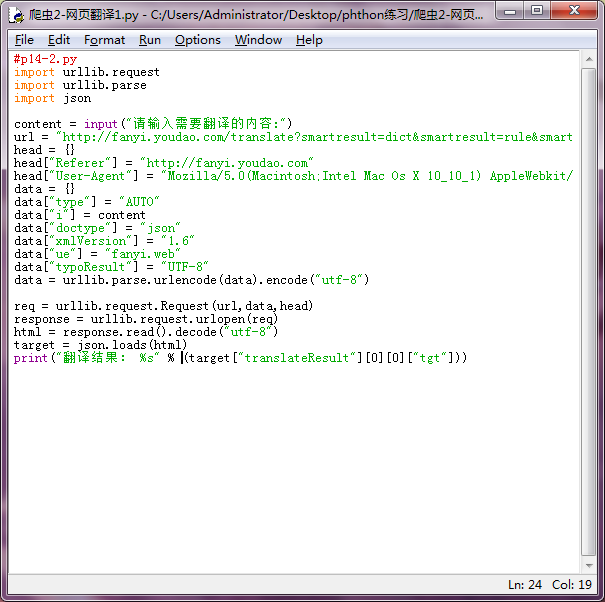Click the data["typoResult"] = "UTF-8" line
The image size is (605, 602).
(x=111, y=267)
